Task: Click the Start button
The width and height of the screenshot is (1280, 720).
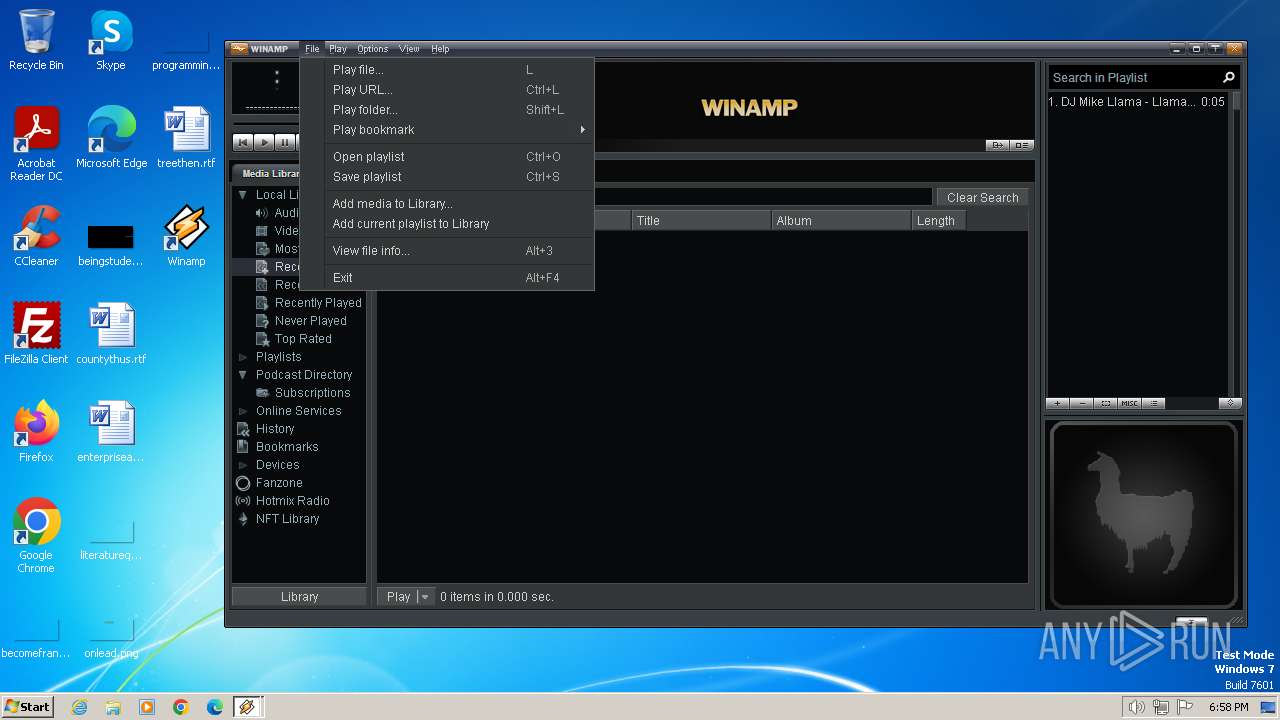Action: pyautogui.click(x=28, y=706)
